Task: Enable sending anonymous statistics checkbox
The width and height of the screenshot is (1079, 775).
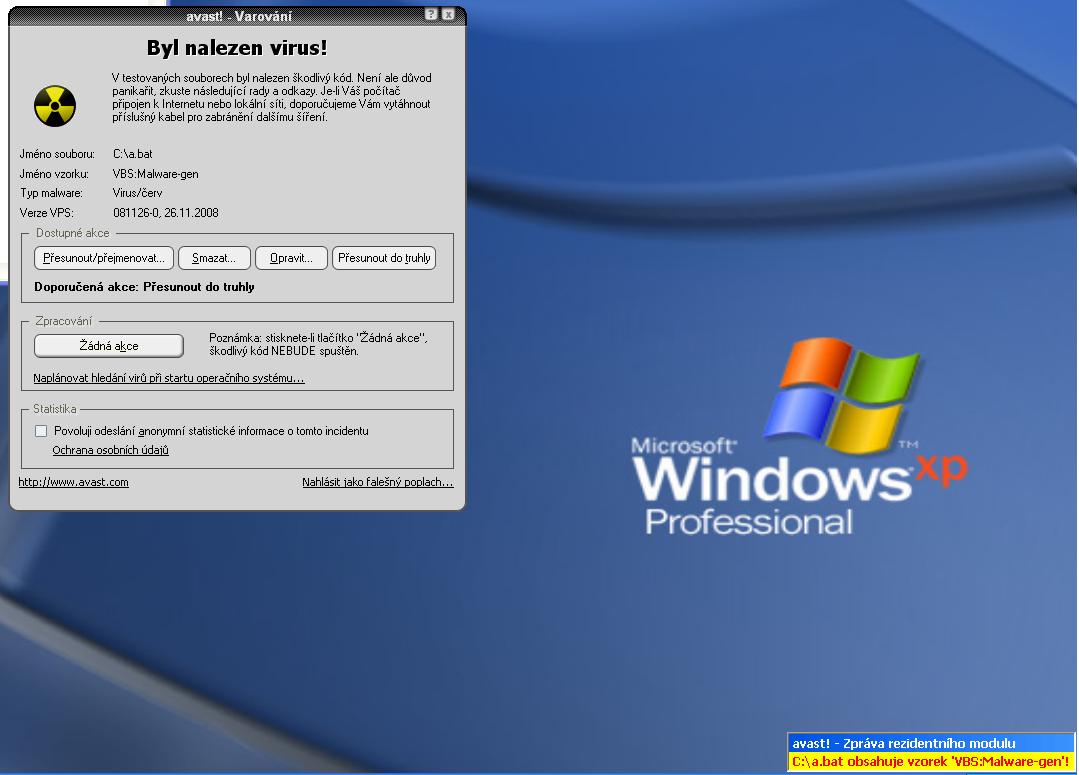Action: click(41, 431)
